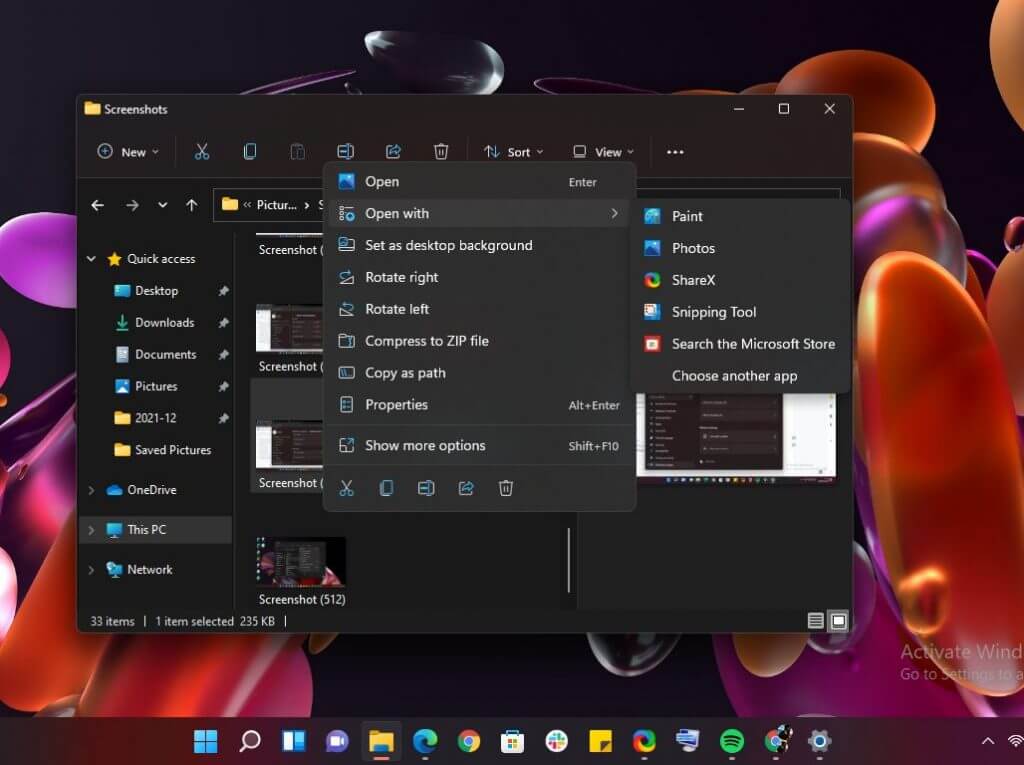Choose Show more options

pos(479,446)
